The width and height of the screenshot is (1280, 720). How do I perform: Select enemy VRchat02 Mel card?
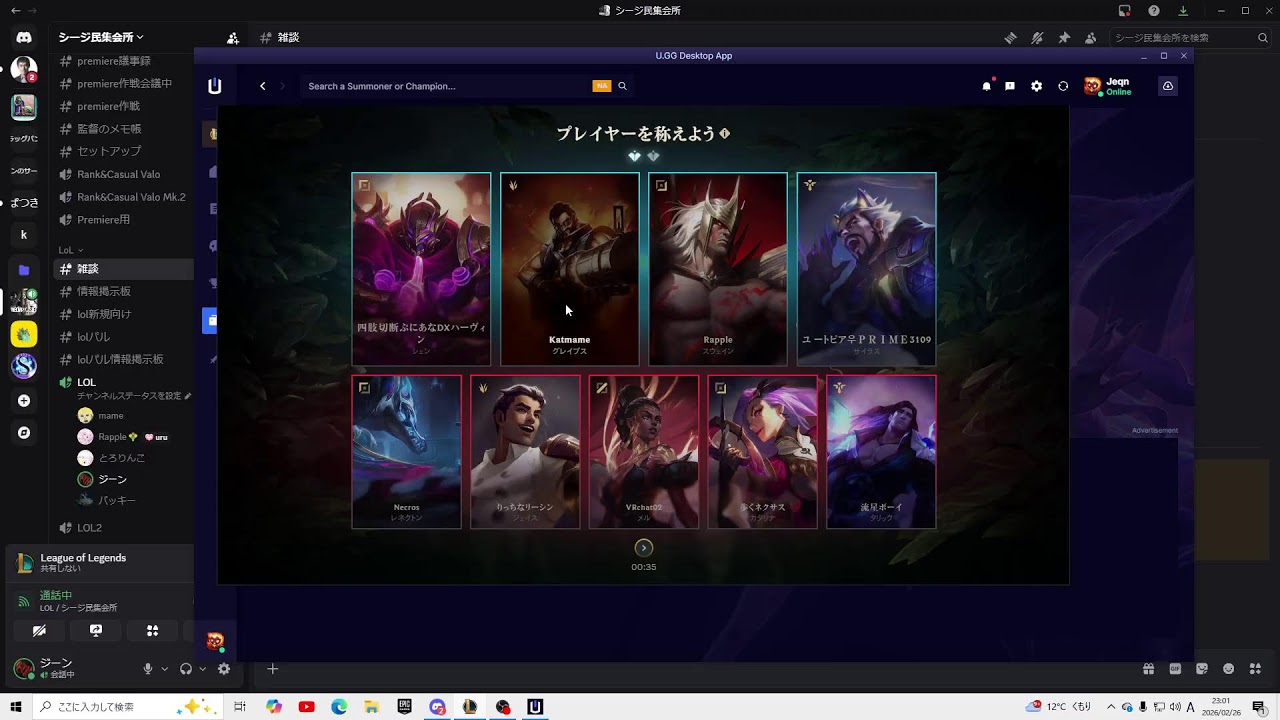644,451
